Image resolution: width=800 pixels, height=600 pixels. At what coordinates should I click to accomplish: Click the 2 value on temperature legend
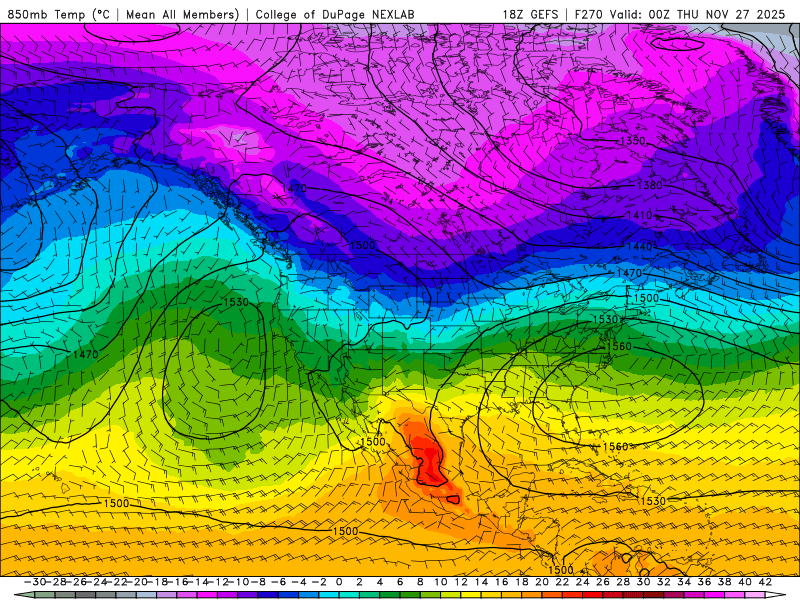360,582
